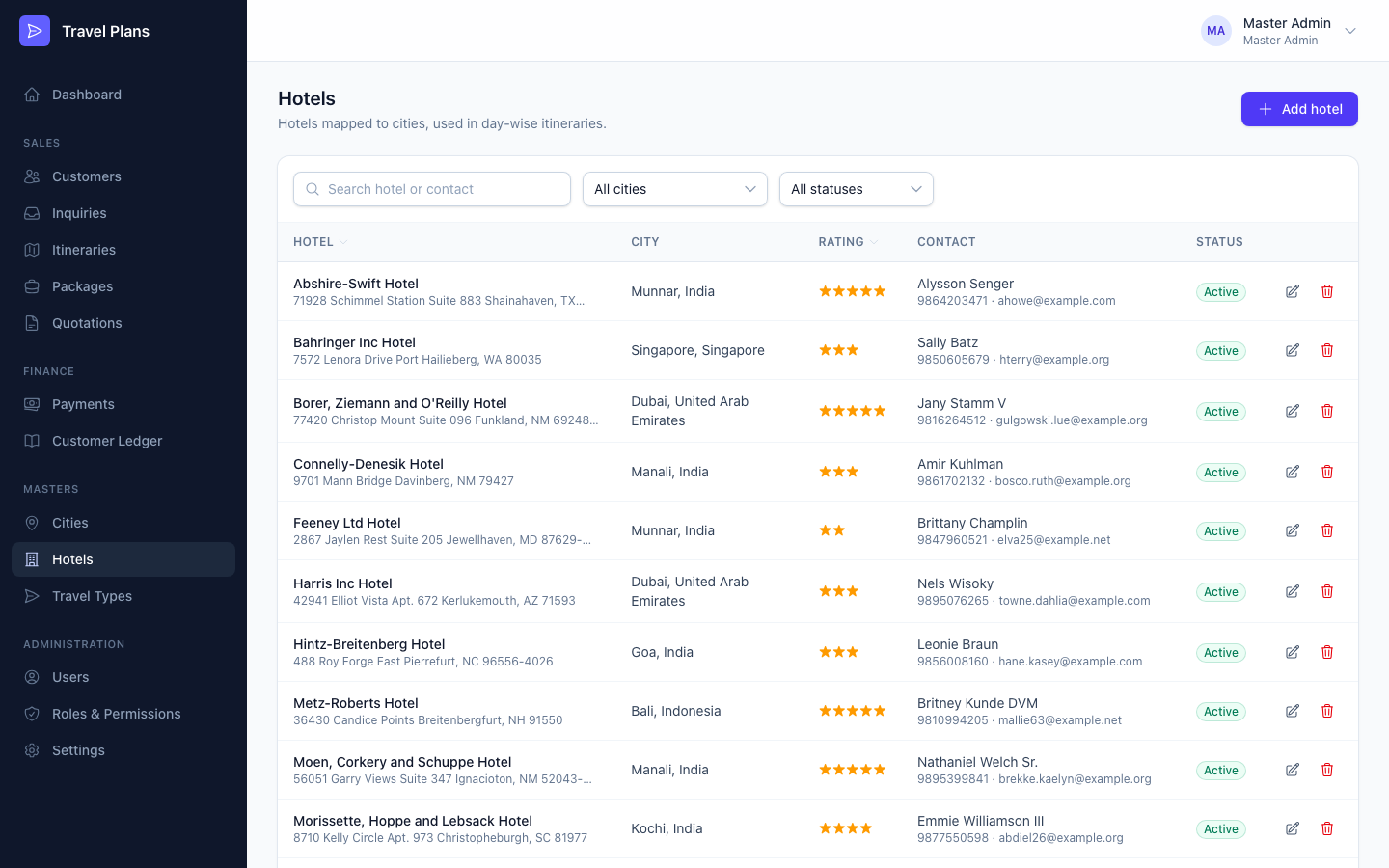
Task: Delete Feeney Ltd Hotel record
Action: [1327, 530]
